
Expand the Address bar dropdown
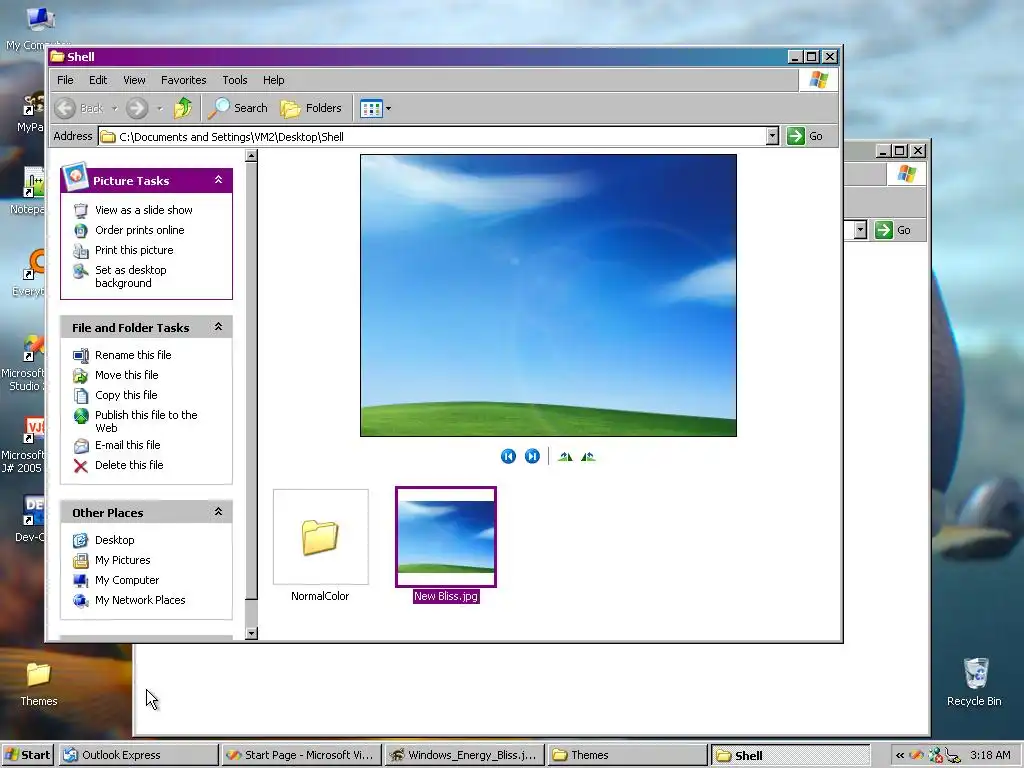(x=772, y=136)
